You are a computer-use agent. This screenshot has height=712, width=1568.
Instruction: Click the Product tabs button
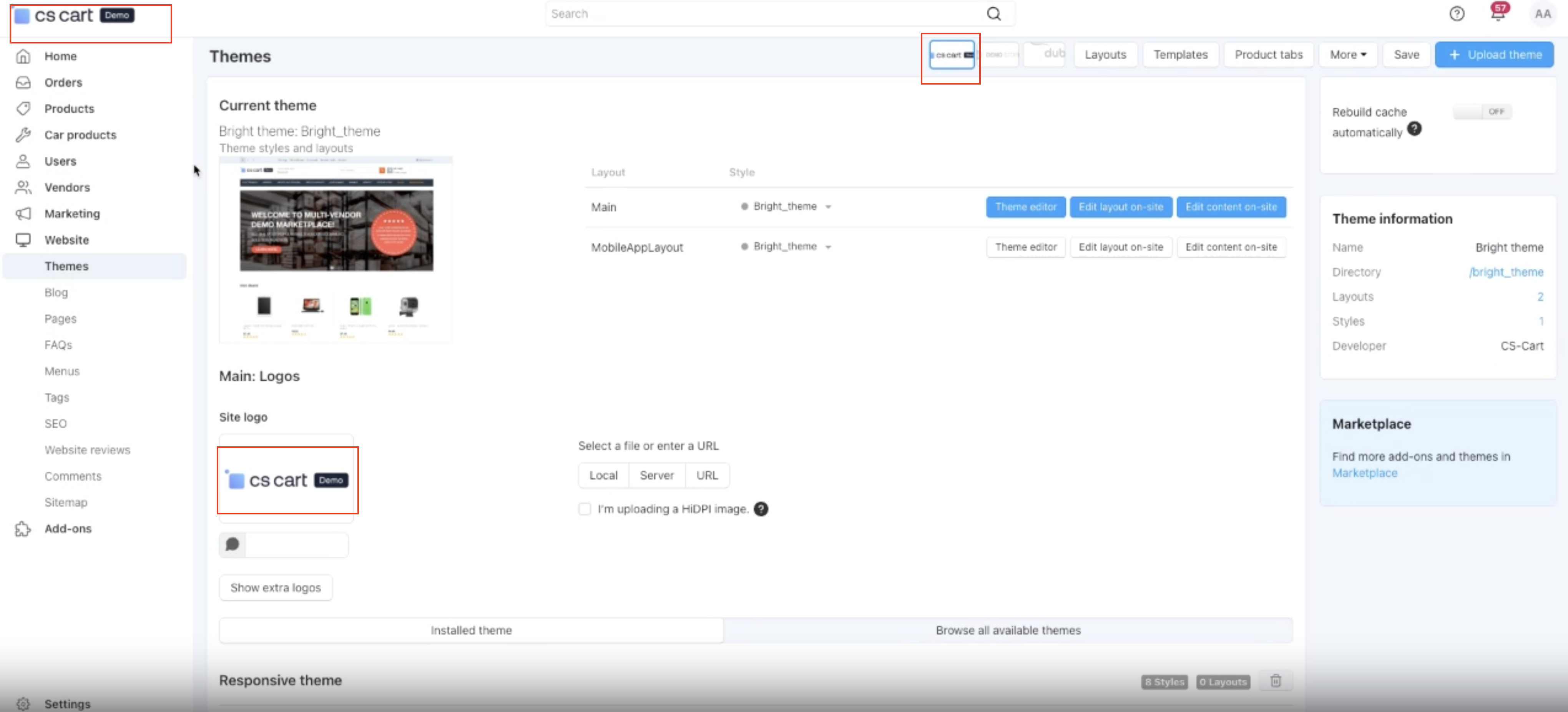pos(1269,55)
